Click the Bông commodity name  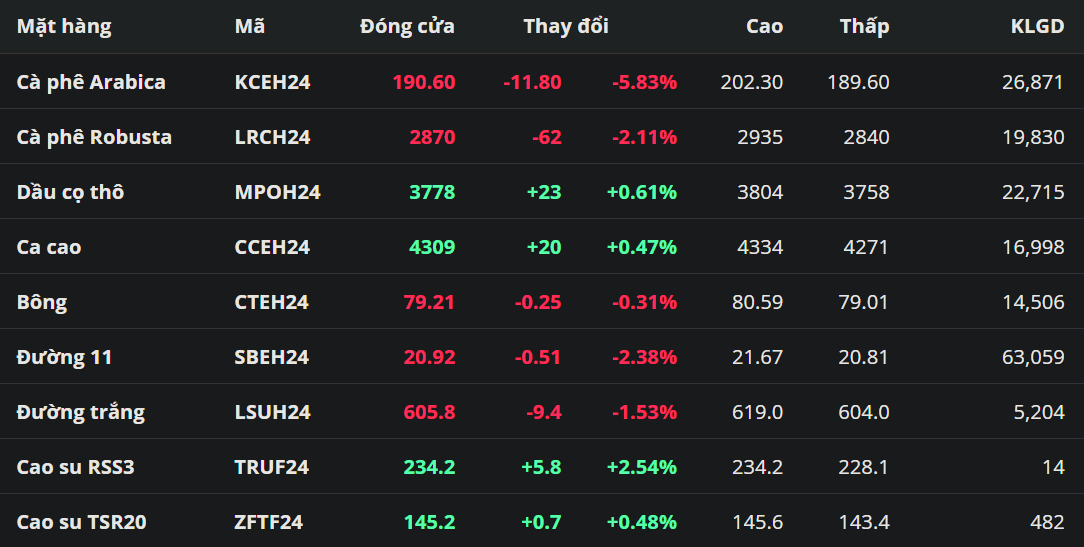click(x=42, y=302)
